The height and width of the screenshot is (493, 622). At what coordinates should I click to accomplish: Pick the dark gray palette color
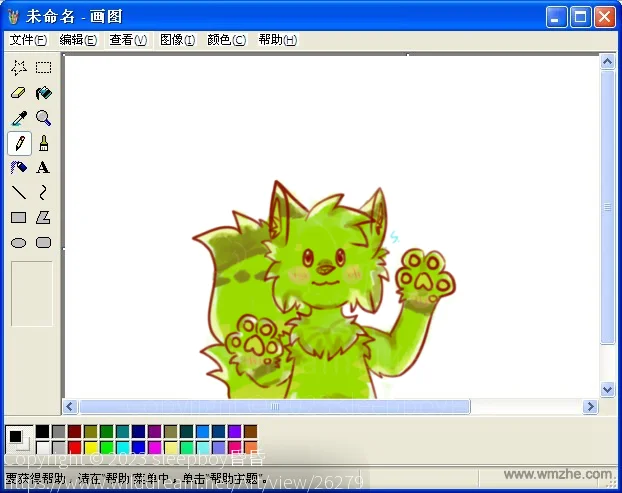59,432
